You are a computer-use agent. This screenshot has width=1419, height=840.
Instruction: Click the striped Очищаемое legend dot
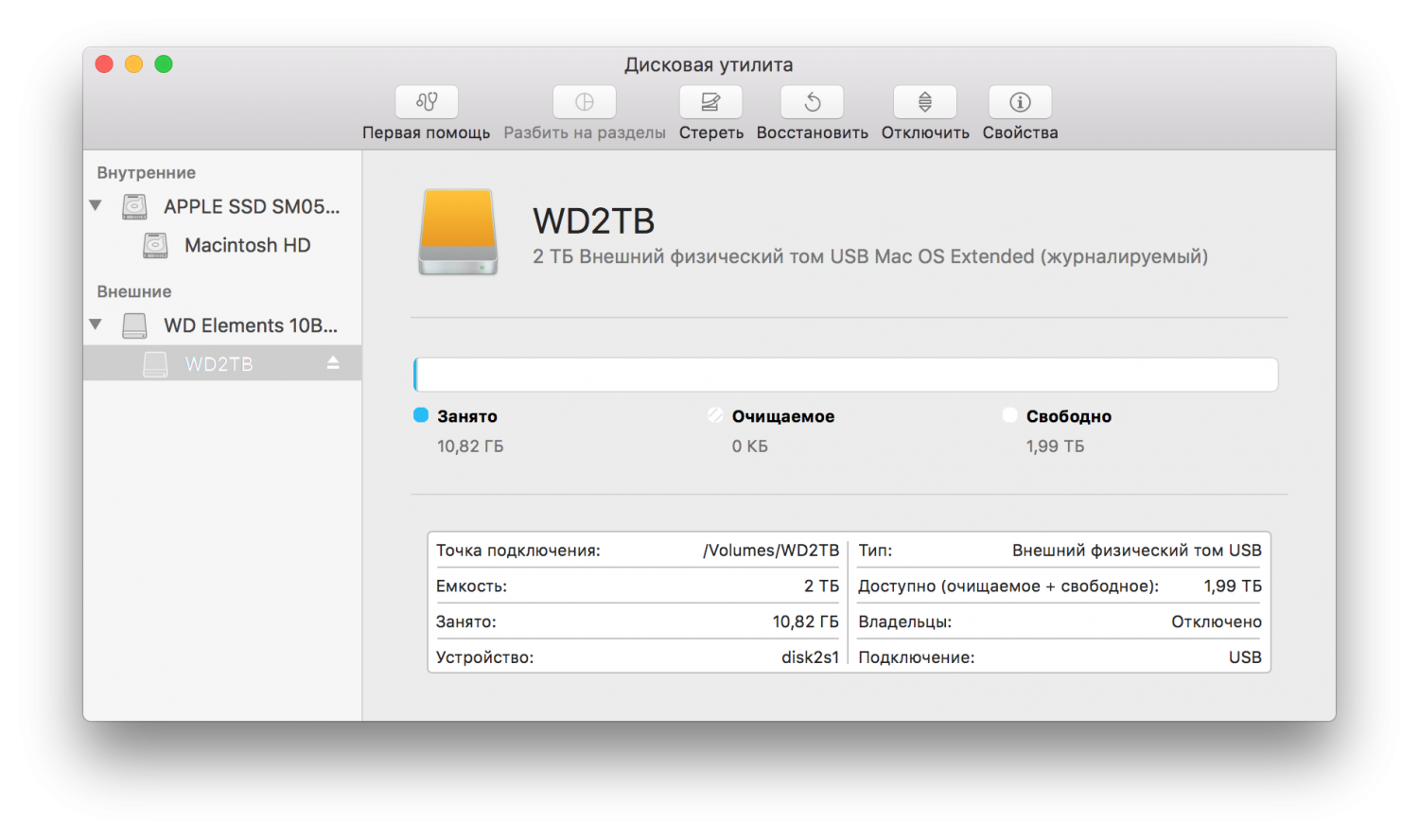715,415
